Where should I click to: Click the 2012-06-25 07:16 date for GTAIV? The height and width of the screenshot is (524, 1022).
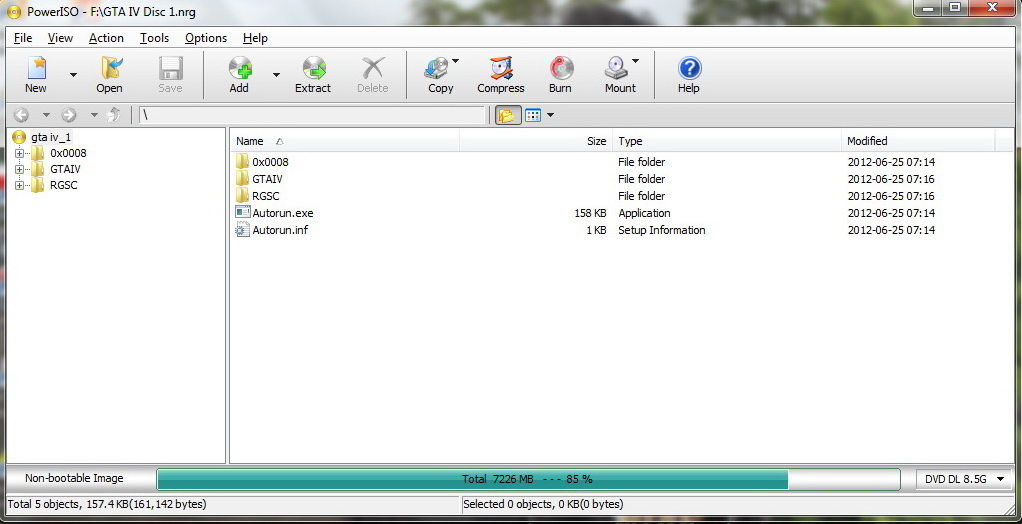tap(891, 179)
